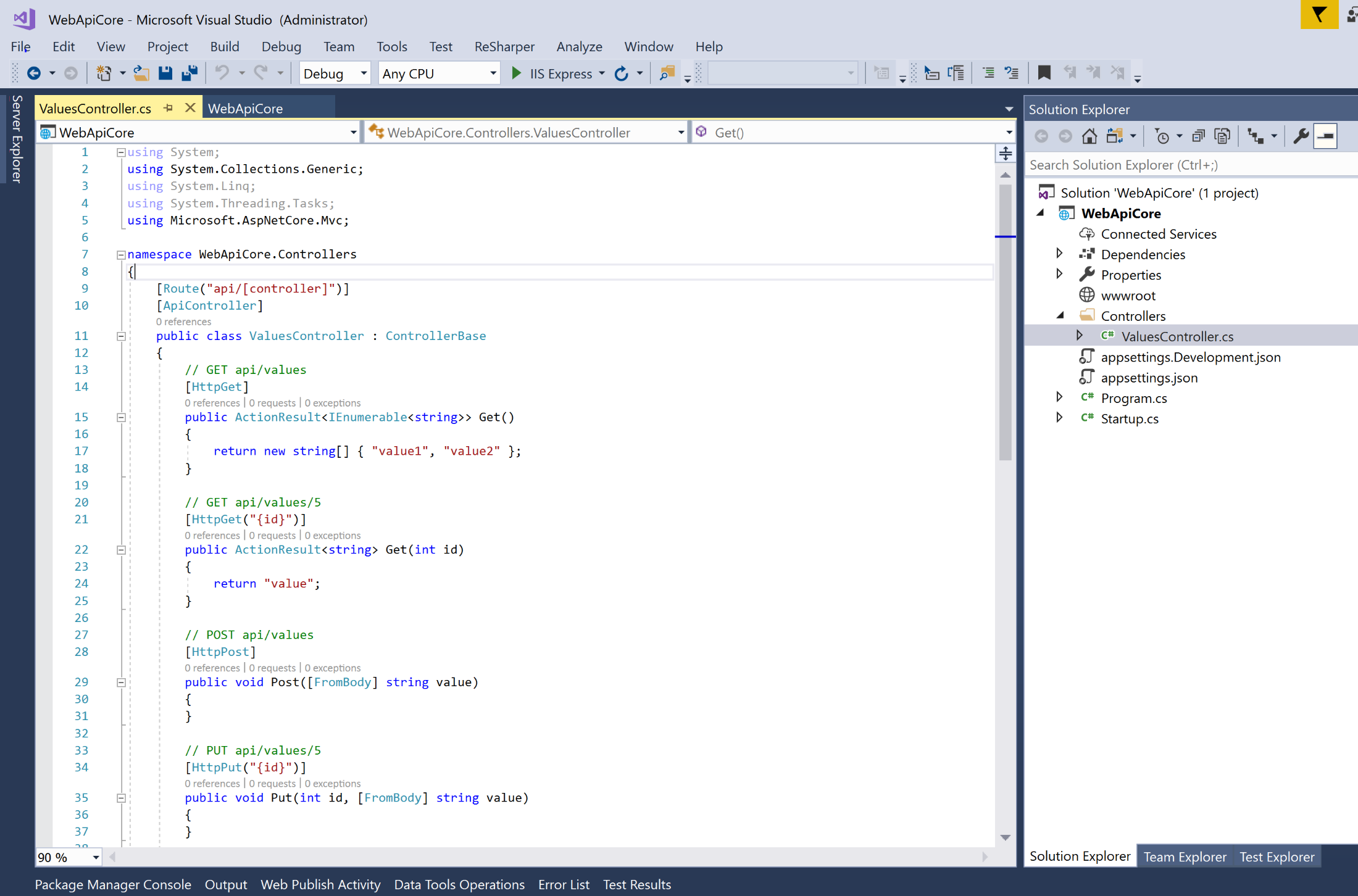Open the Analyze menu
The image size is (1358, 896).
[579, 46]
